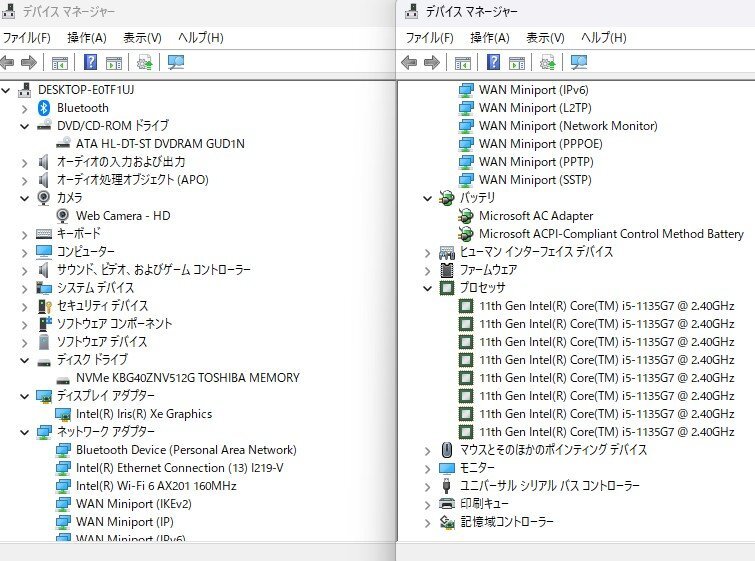Click Forward arrow in right Device Manager toolbar
Viewport: 755px width, 561px height.
(431, 62)
